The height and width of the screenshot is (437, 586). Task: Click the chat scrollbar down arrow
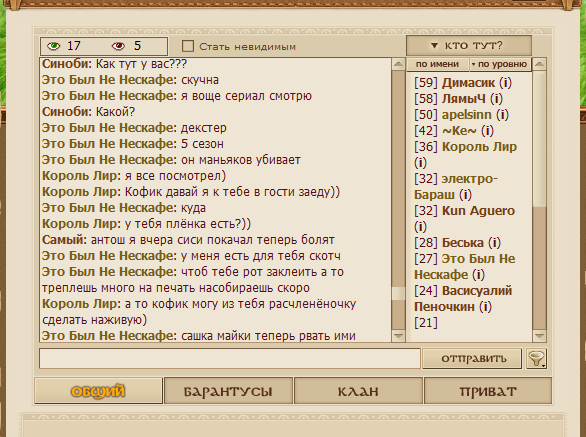(398, 335)
